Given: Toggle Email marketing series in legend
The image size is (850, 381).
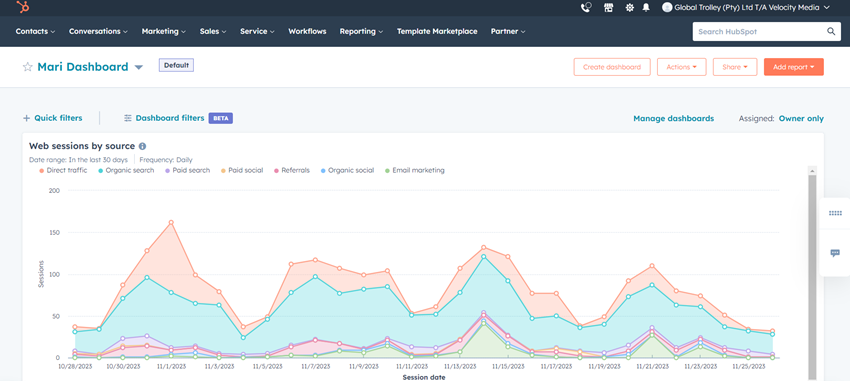Looking at the screenshot, I should (415, 170).
